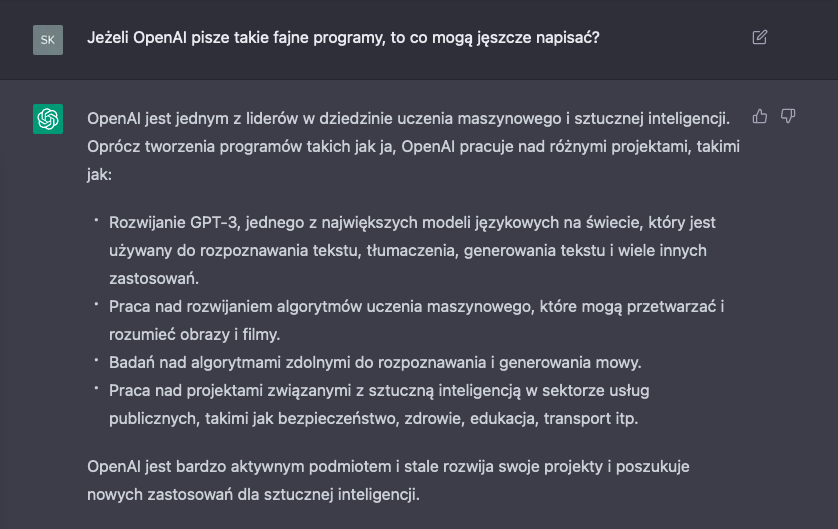The image size is (838, 529).
Task: Click the bullet about "sektorze usług publicznych"
Action: pyautogui.click(x=380, y=403)
